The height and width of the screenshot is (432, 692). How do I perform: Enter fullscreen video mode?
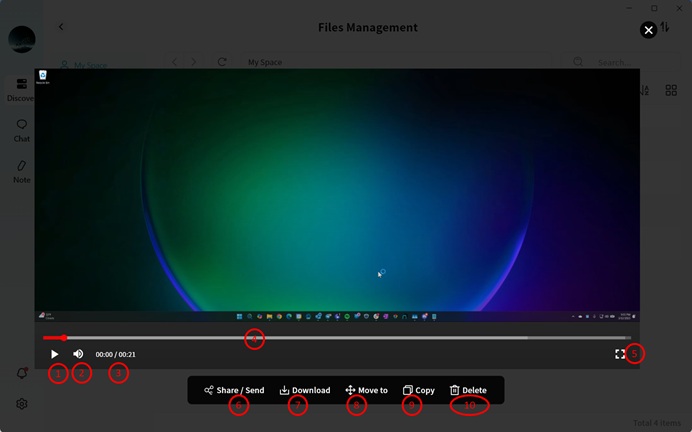click(620, 354)
